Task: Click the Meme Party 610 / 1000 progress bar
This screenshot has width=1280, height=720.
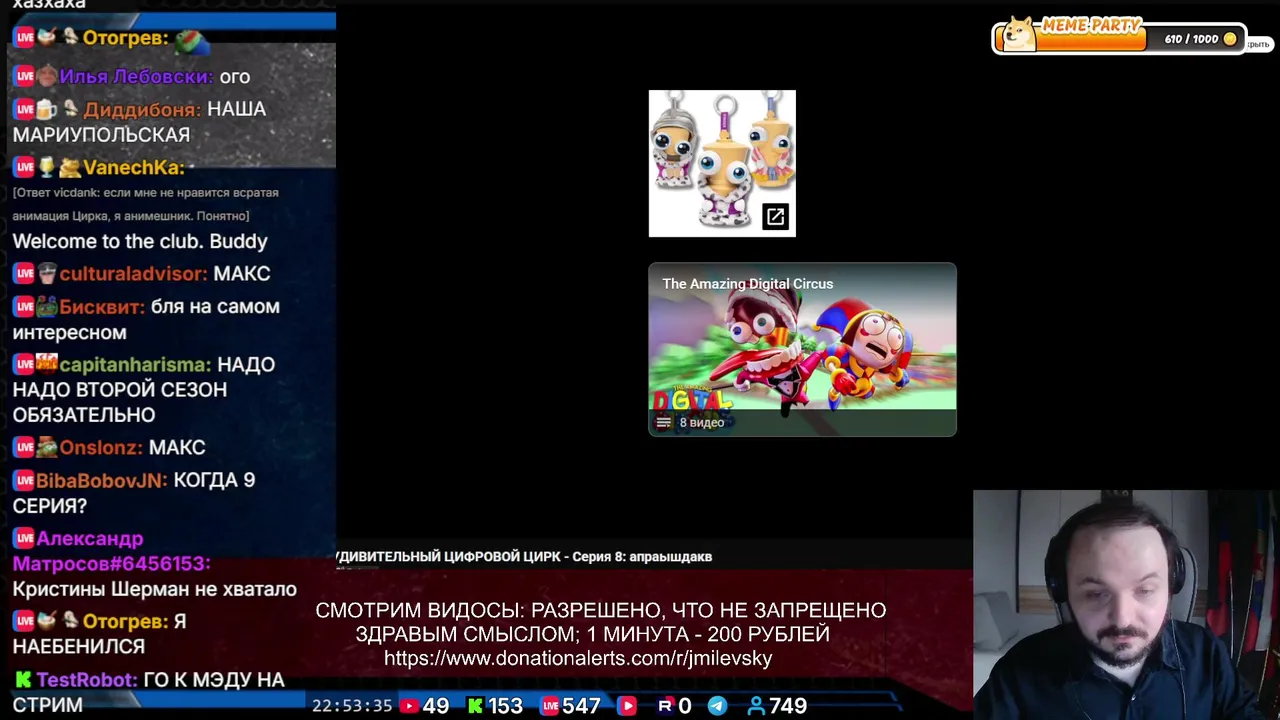Action: [x=1120, y=39]
